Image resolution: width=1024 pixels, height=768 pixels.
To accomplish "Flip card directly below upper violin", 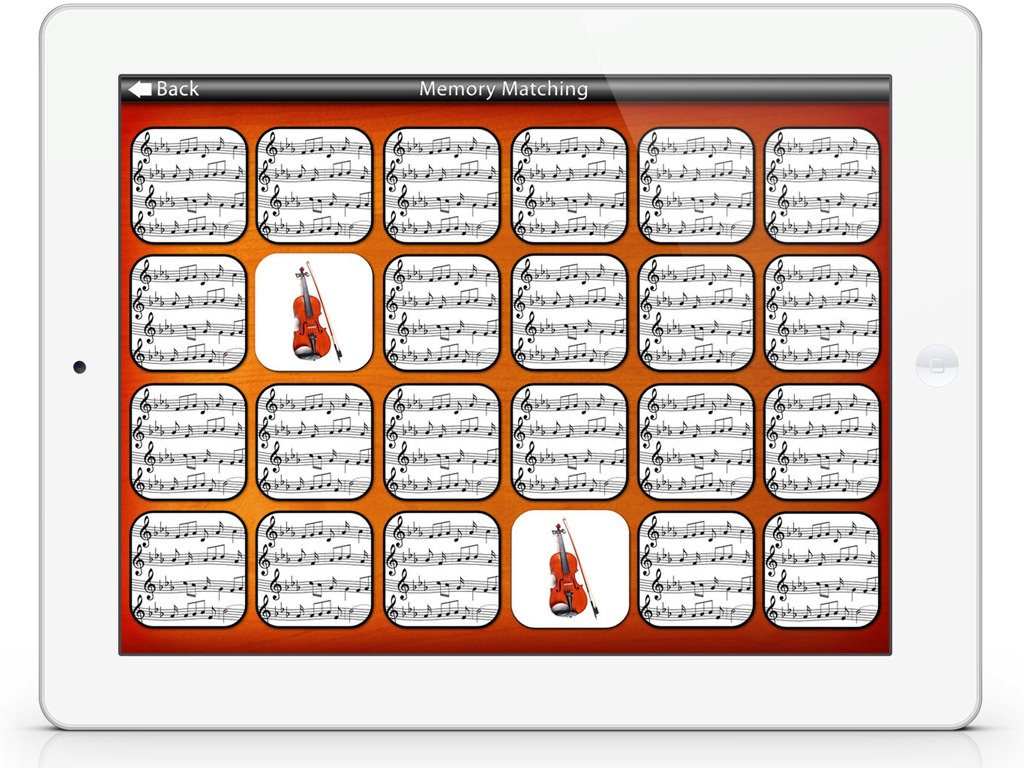I will coord(314,441).
